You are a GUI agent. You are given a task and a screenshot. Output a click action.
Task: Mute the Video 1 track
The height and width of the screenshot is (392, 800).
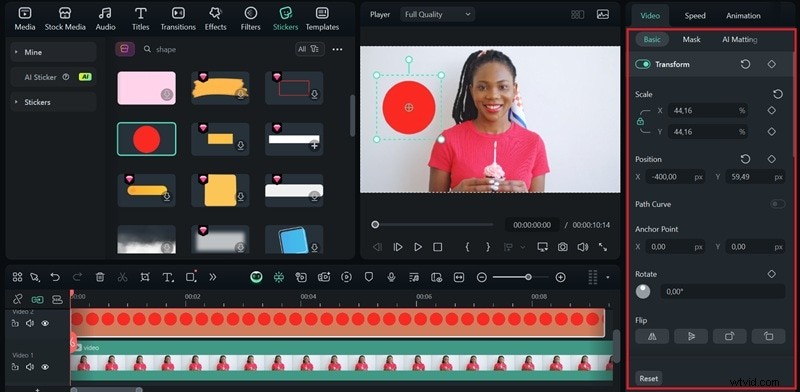[x=30, y=366]
